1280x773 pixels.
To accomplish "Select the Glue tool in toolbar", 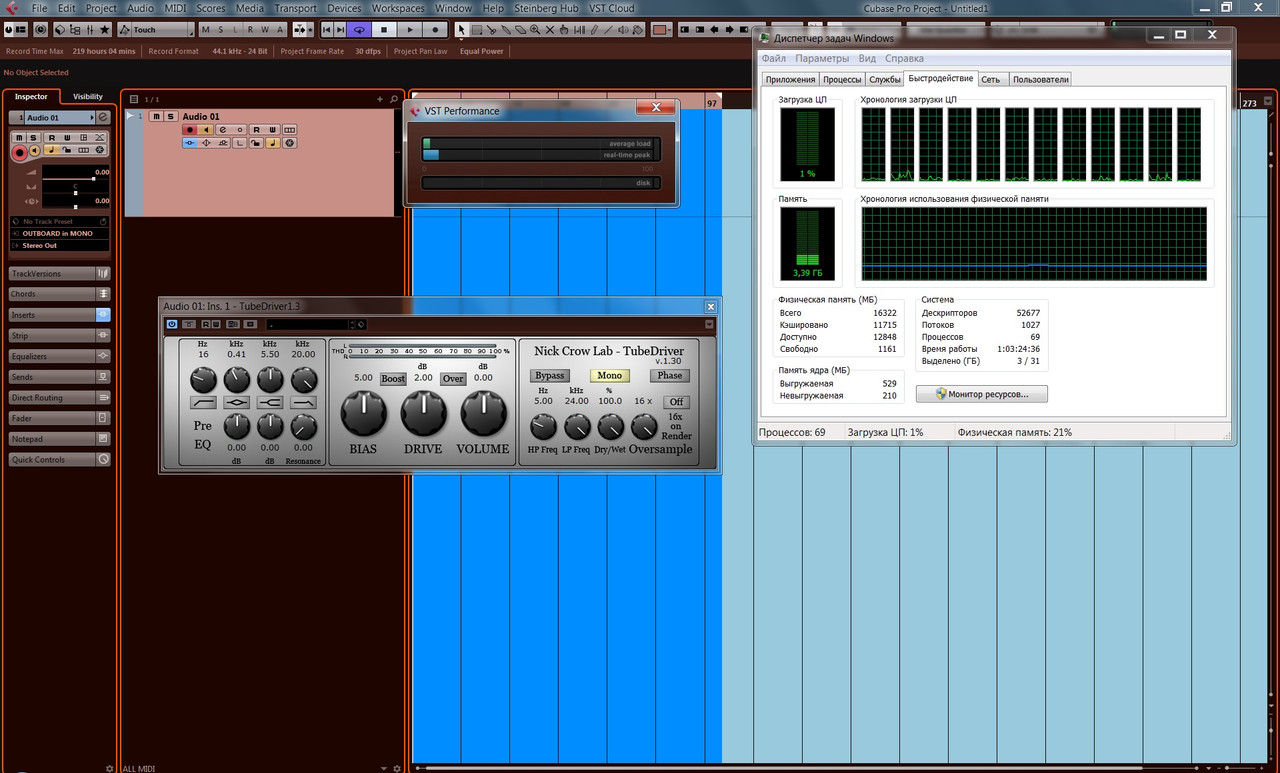I will (x=506, y=30).
